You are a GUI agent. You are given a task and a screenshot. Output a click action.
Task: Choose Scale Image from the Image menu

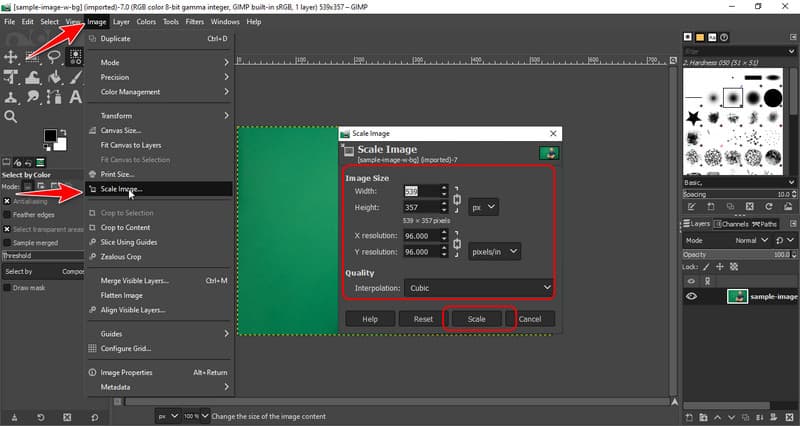tap(122, 188)
